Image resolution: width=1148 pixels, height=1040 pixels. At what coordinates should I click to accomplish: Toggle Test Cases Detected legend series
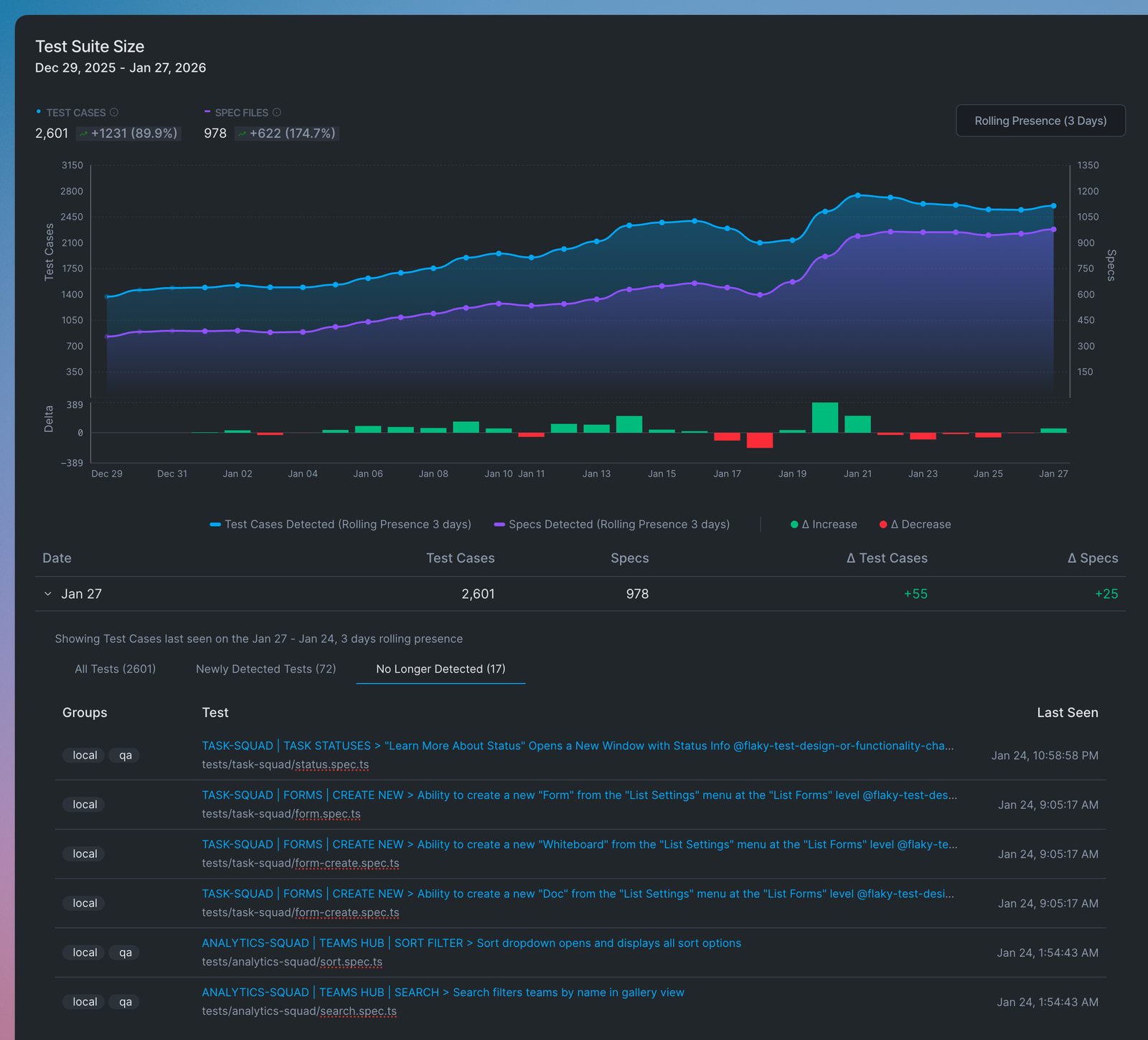tap(340, 525)
